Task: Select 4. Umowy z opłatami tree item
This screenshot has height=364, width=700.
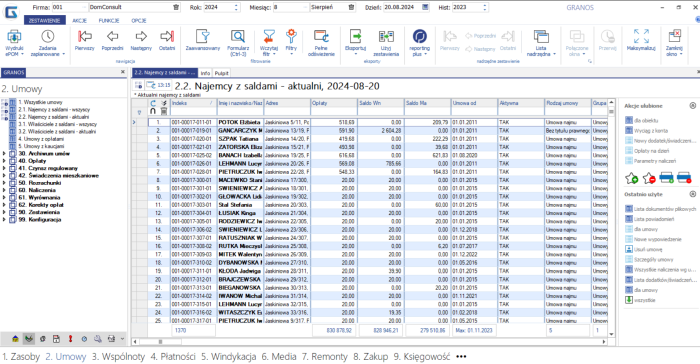Action: tap(41, 139)
